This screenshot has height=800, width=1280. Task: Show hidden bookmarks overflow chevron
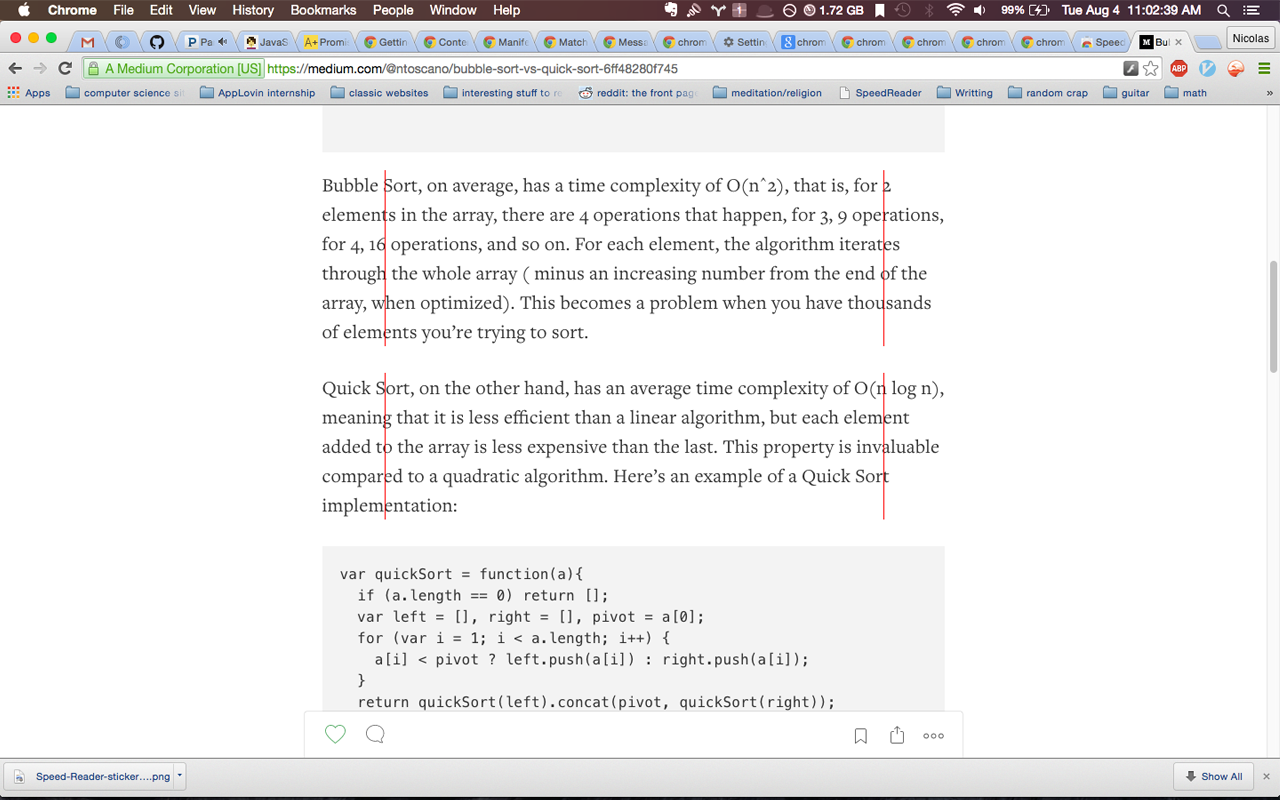pyautogui.click(x=1269, y=93)
